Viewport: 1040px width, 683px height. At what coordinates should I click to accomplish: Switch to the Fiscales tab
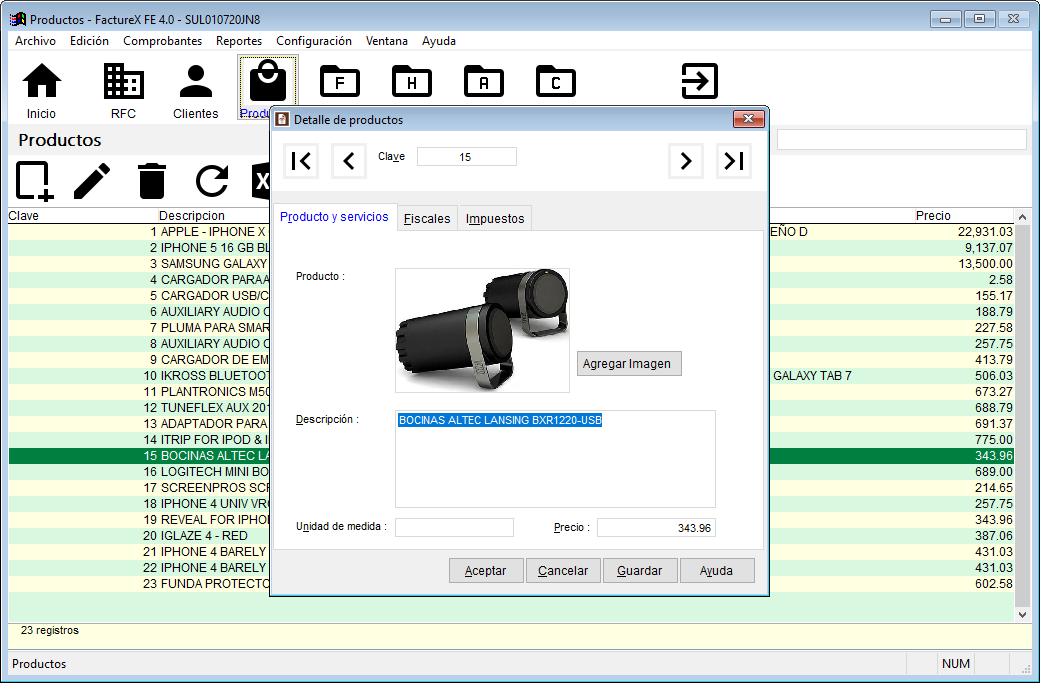(427, 219)
